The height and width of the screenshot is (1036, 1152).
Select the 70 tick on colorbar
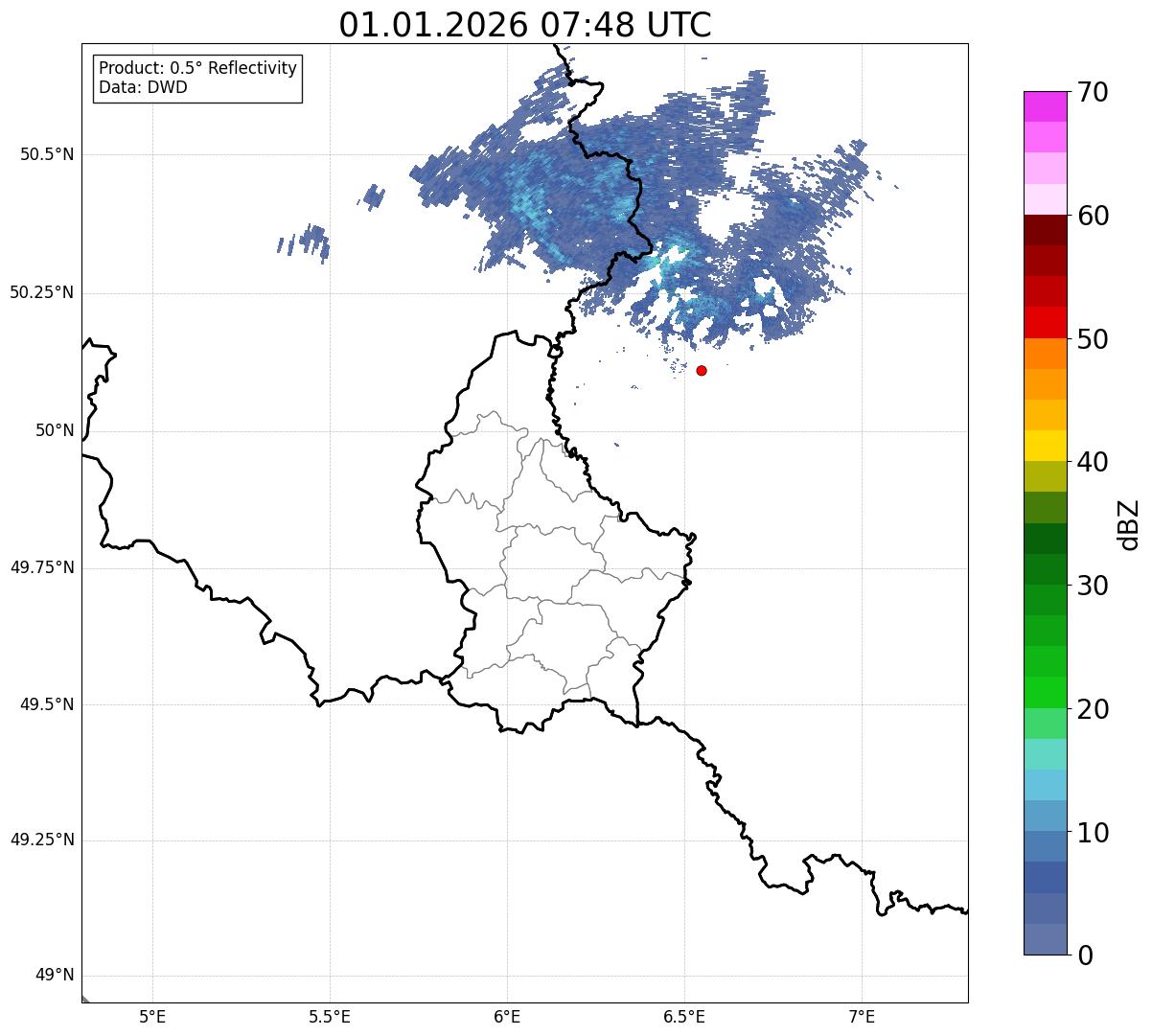click(x=1093, y=92)
